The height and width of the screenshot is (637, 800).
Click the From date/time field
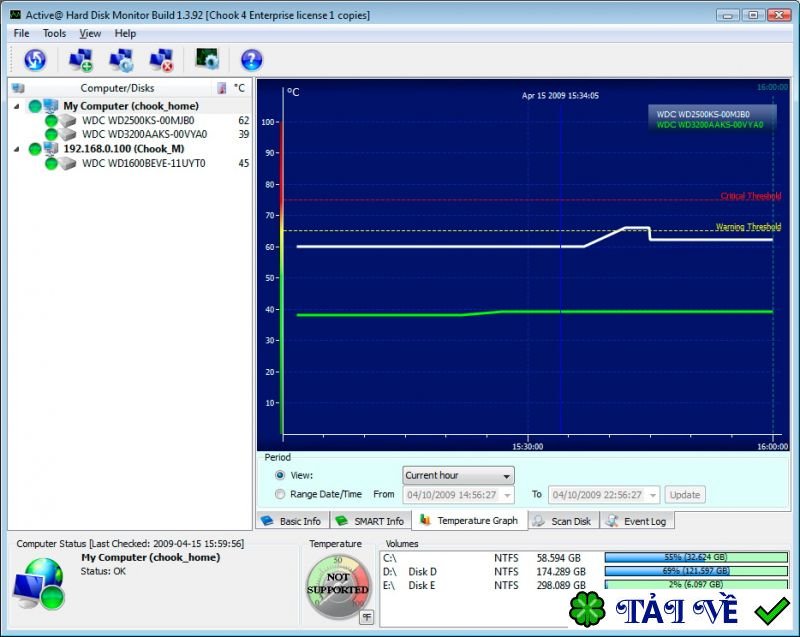(x=458, y=495)
